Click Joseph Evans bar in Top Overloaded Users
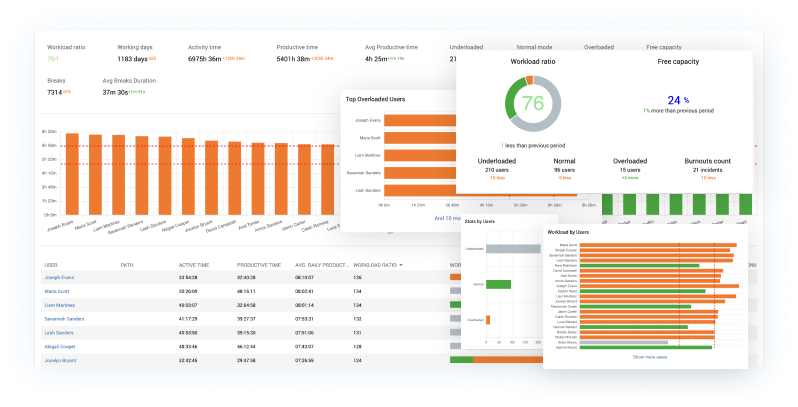798x407 pixels. [418, 119]
